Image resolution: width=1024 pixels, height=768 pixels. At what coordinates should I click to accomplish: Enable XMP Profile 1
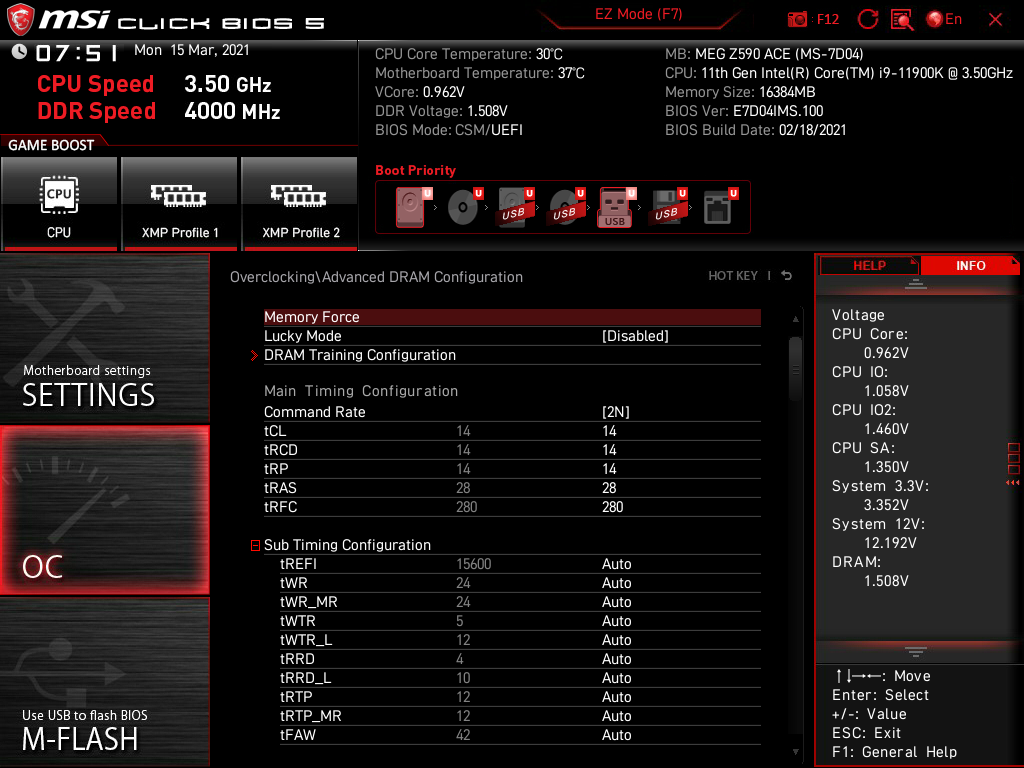click(180, 204)
